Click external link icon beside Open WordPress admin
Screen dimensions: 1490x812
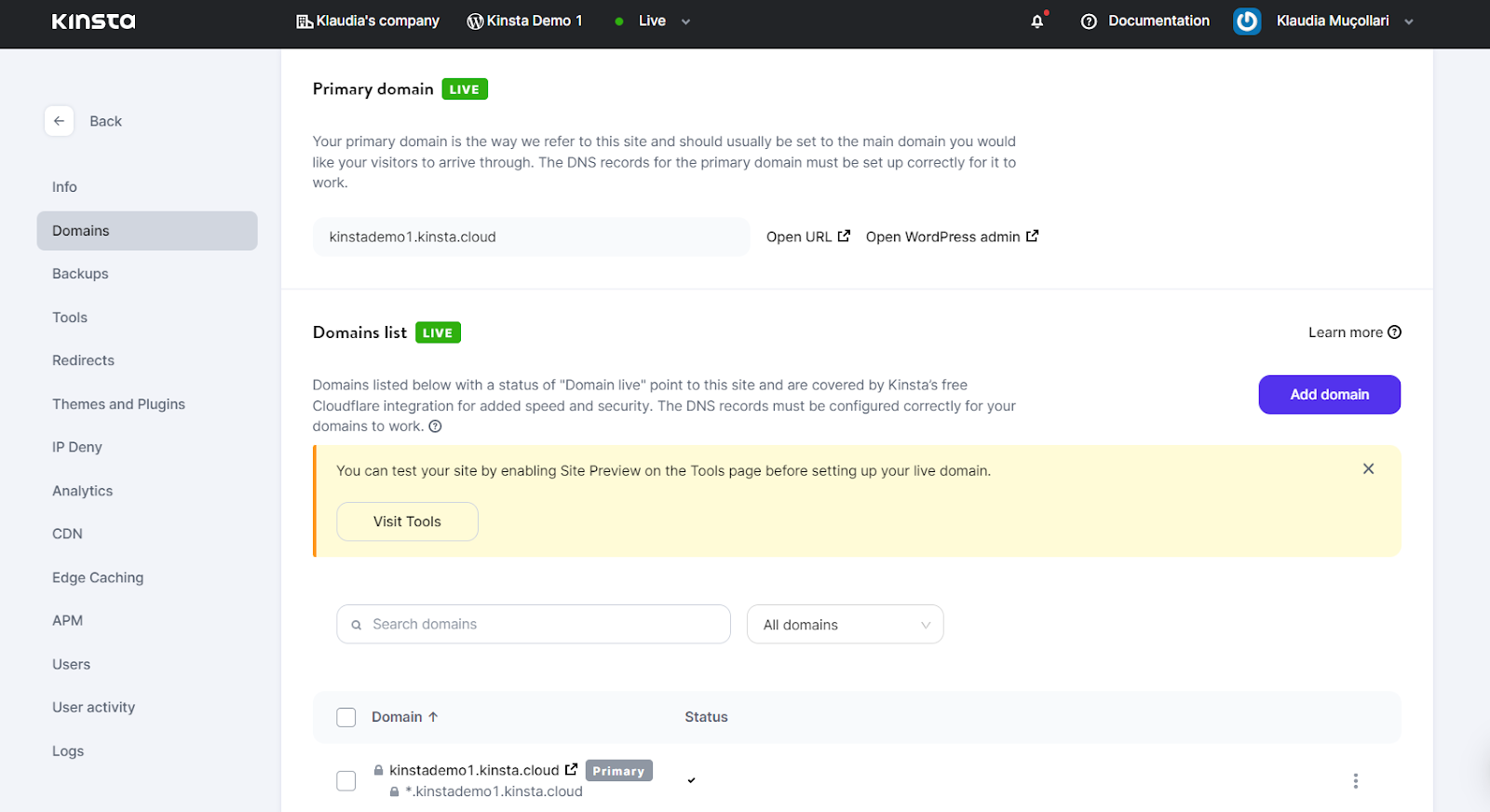[x=1032, y=236]
